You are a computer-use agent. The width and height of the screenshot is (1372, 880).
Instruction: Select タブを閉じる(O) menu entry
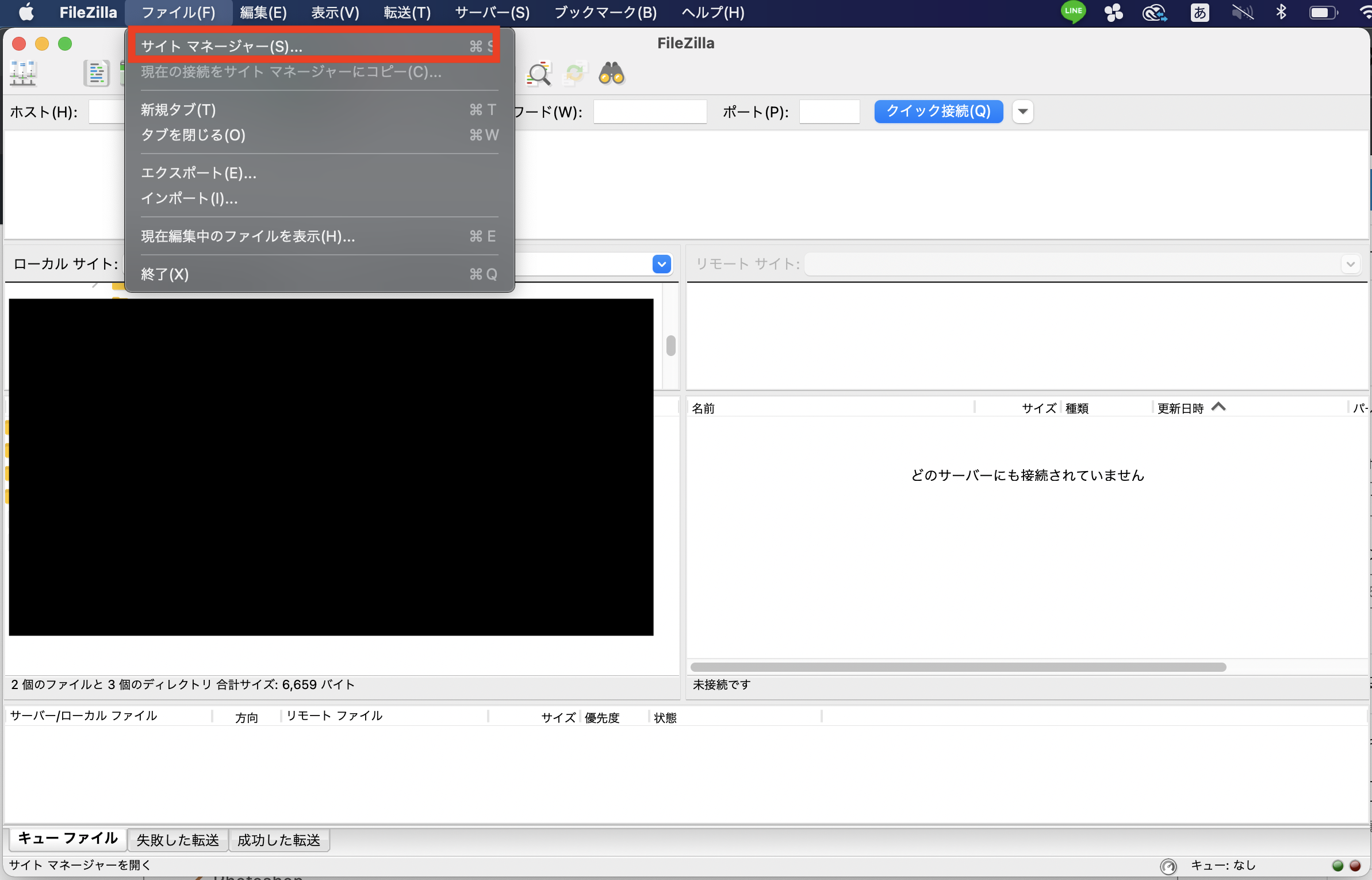[319, 135]
